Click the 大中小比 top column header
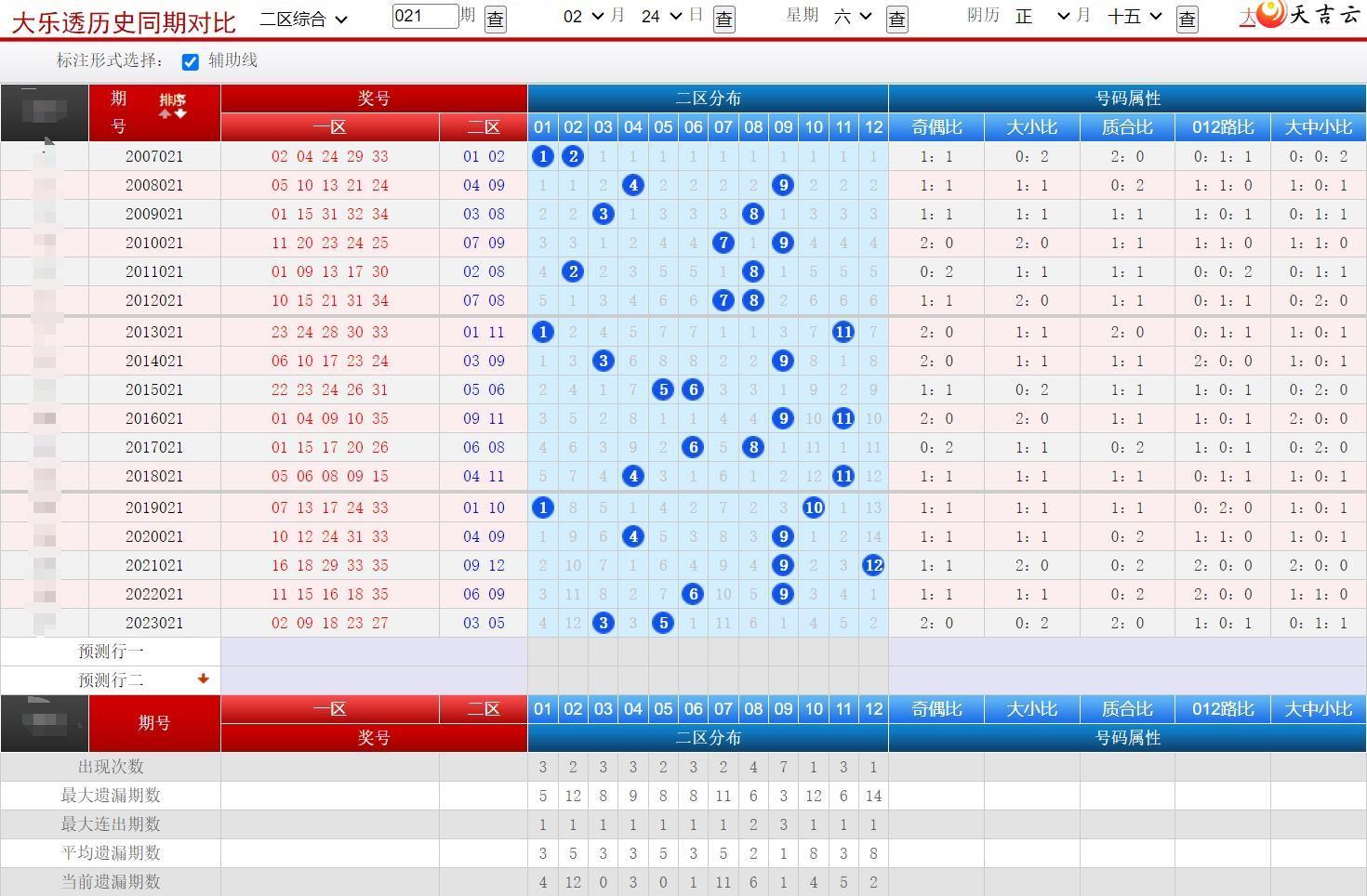The image size is (1367, 896). click(x=1319, y=127)
